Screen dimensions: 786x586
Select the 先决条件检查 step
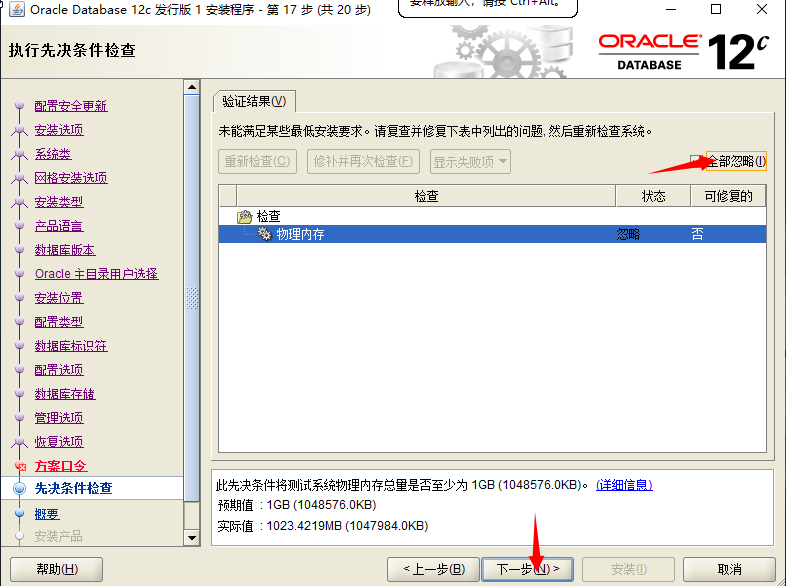[73, 488]
